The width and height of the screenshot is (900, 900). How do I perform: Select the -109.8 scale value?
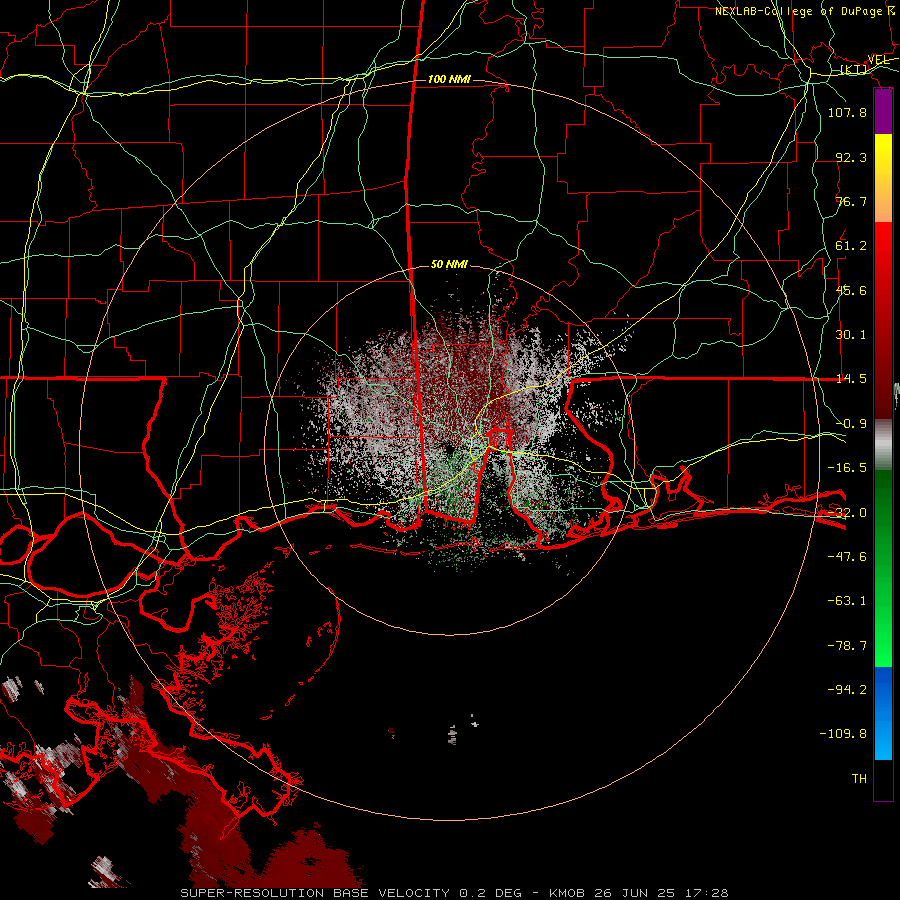point(843,734)
